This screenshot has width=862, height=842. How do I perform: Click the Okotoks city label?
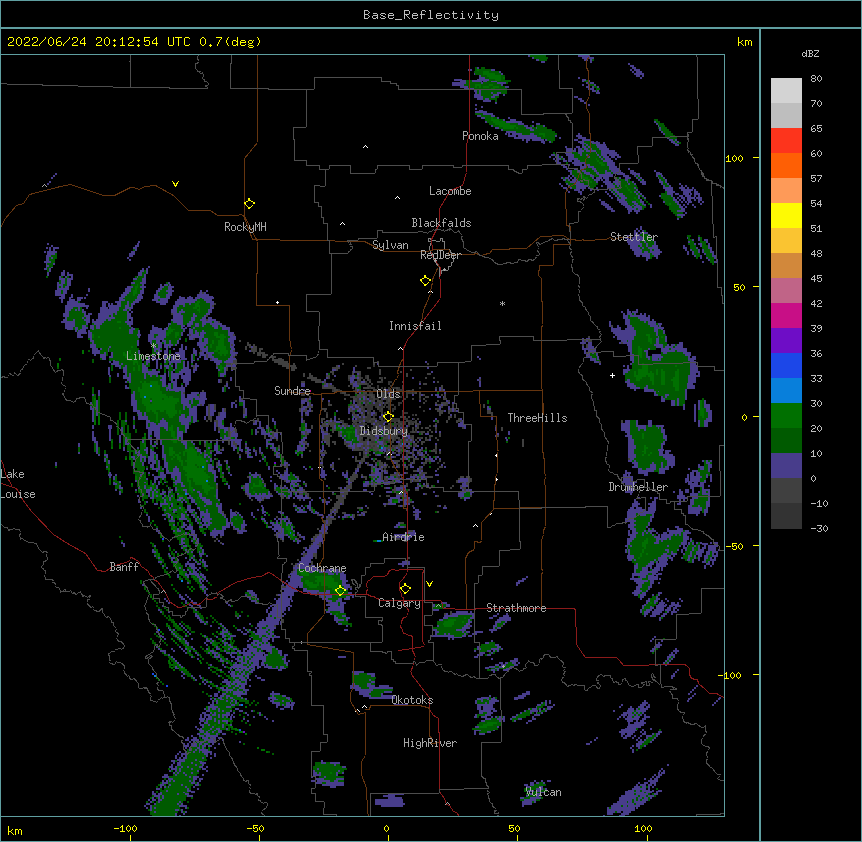(x=412, y=700)
